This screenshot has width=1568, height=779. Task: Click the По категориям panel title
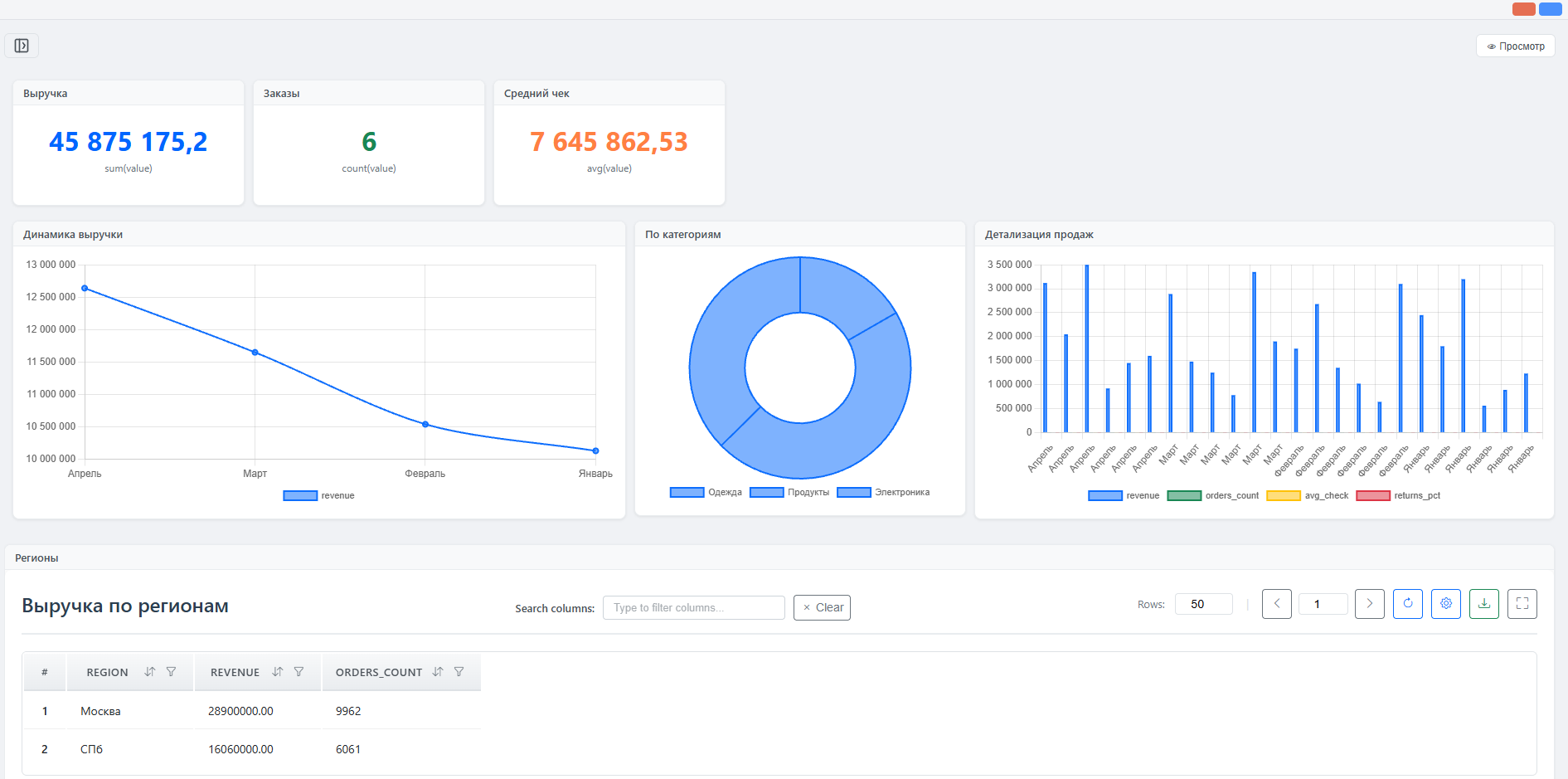[683, 235]
